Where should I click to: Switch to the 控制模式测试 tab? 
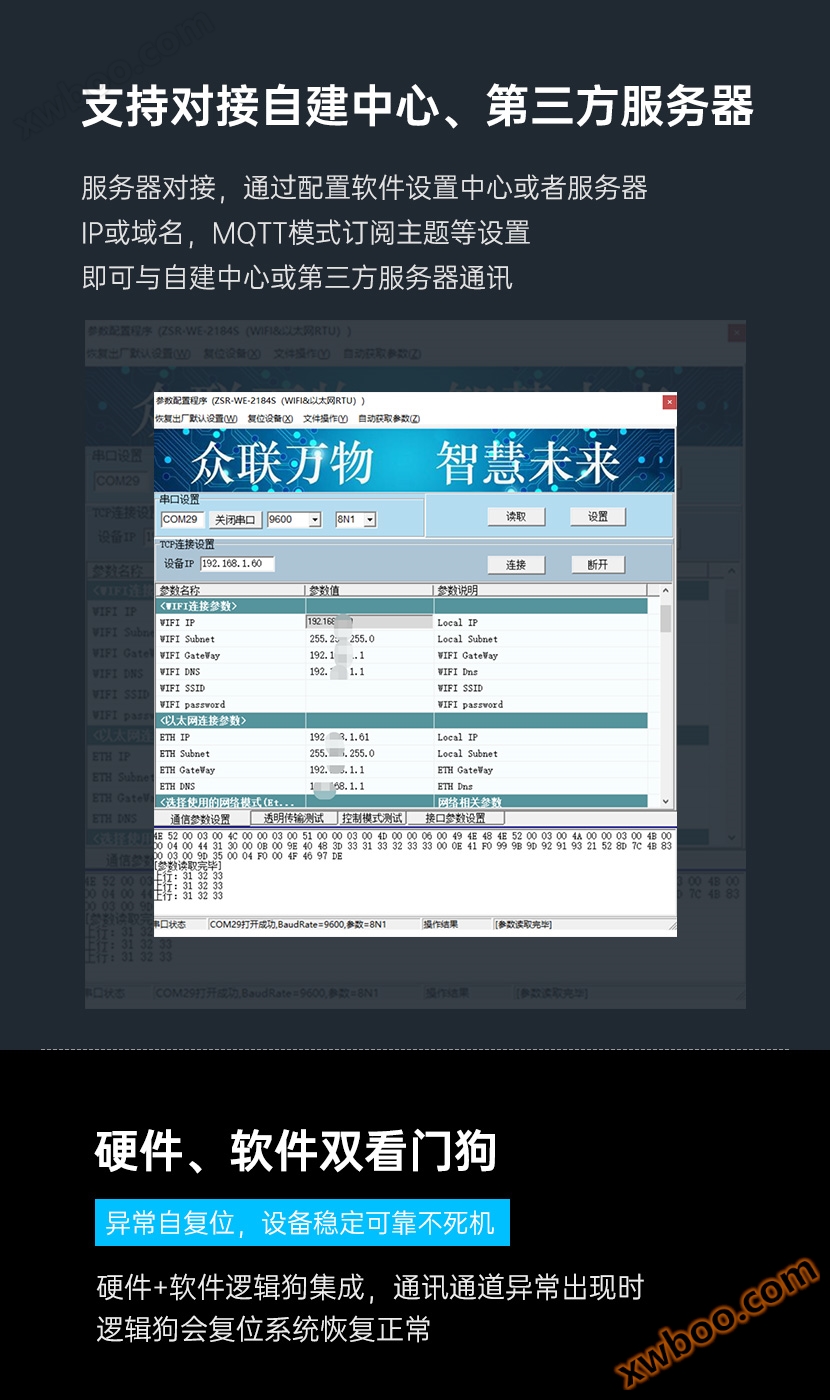[x=372, y=818]
